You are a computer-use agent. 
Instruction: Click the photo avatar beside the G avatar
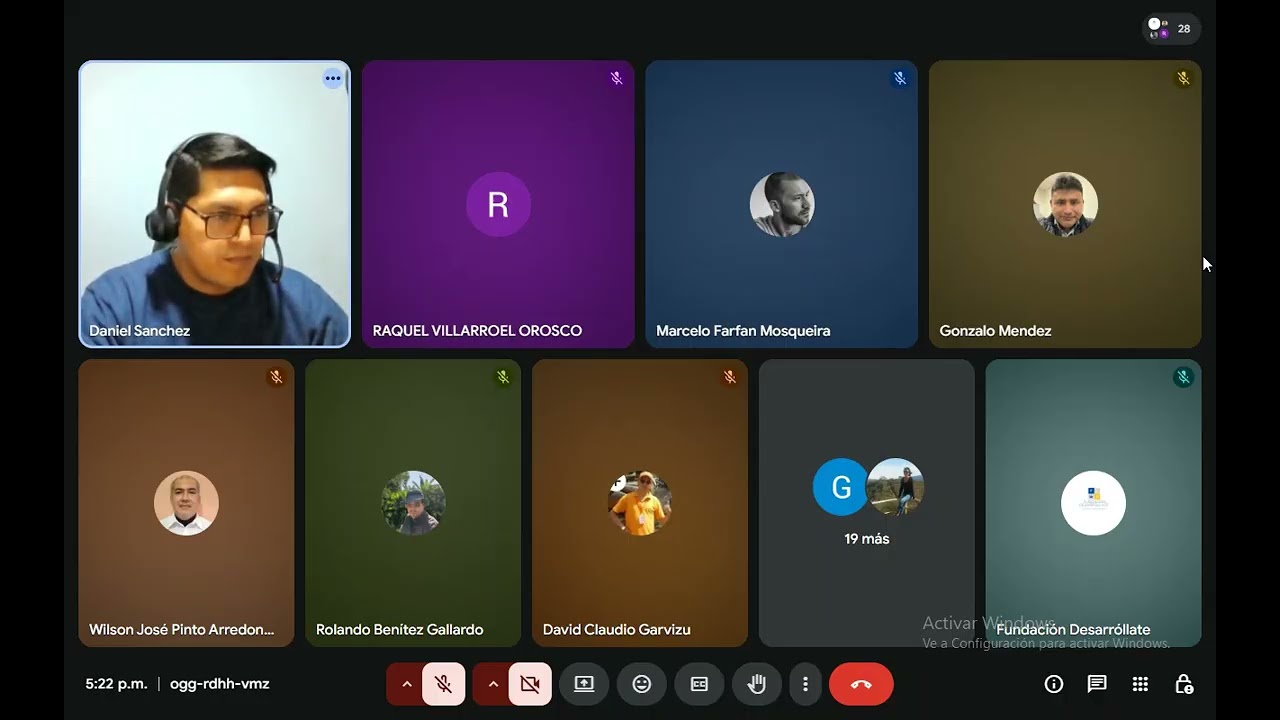(895, 487)
